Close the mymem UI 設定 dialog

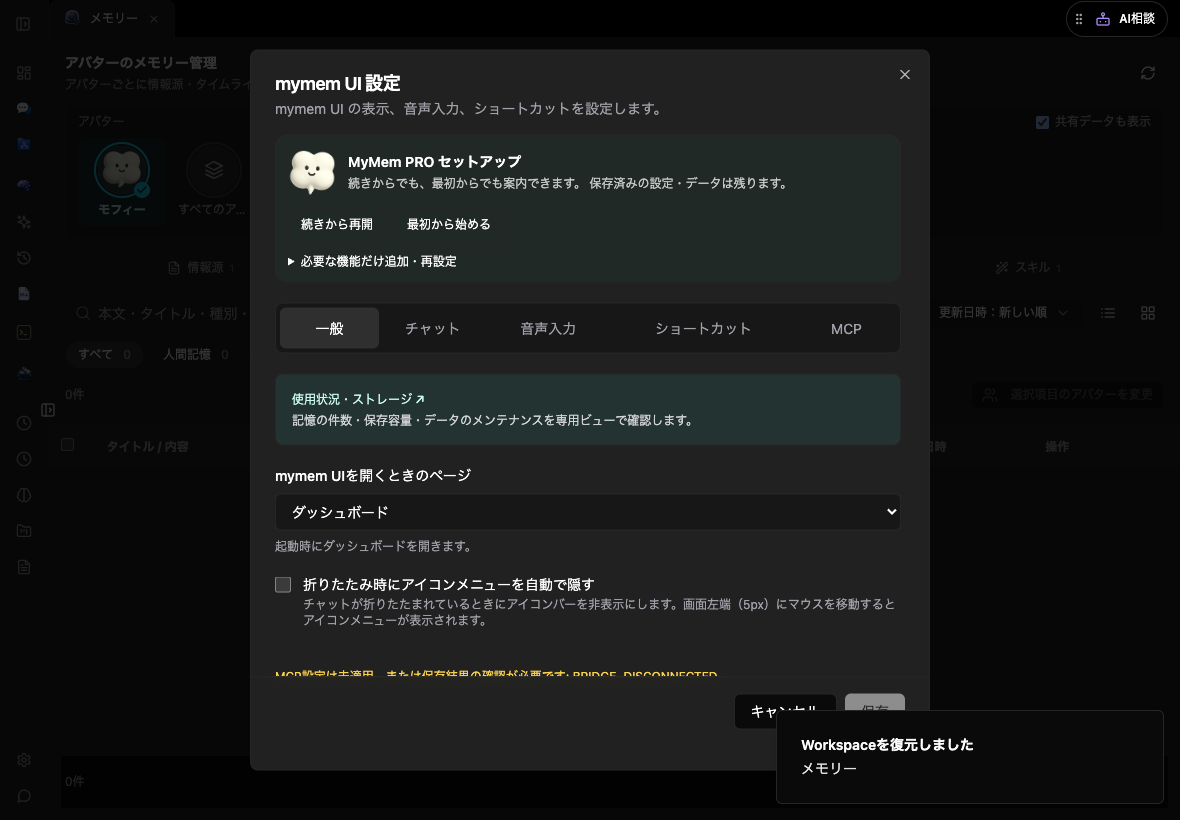click(x=905, y=74)
